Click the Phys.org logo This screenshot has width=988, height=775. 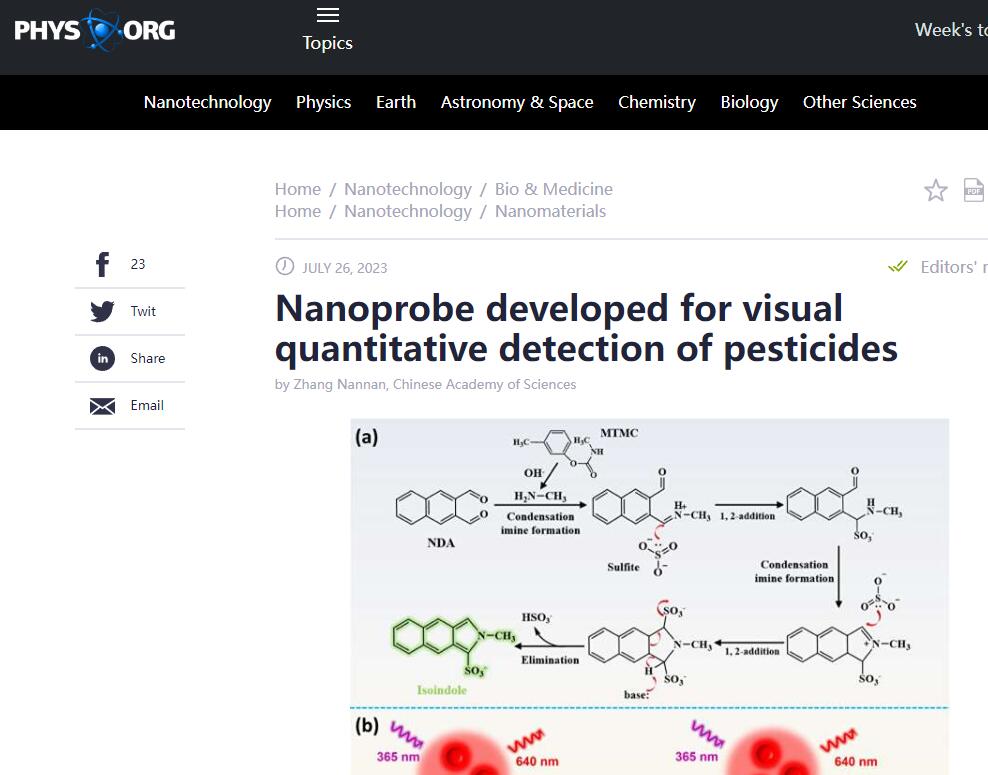point(95,31)
